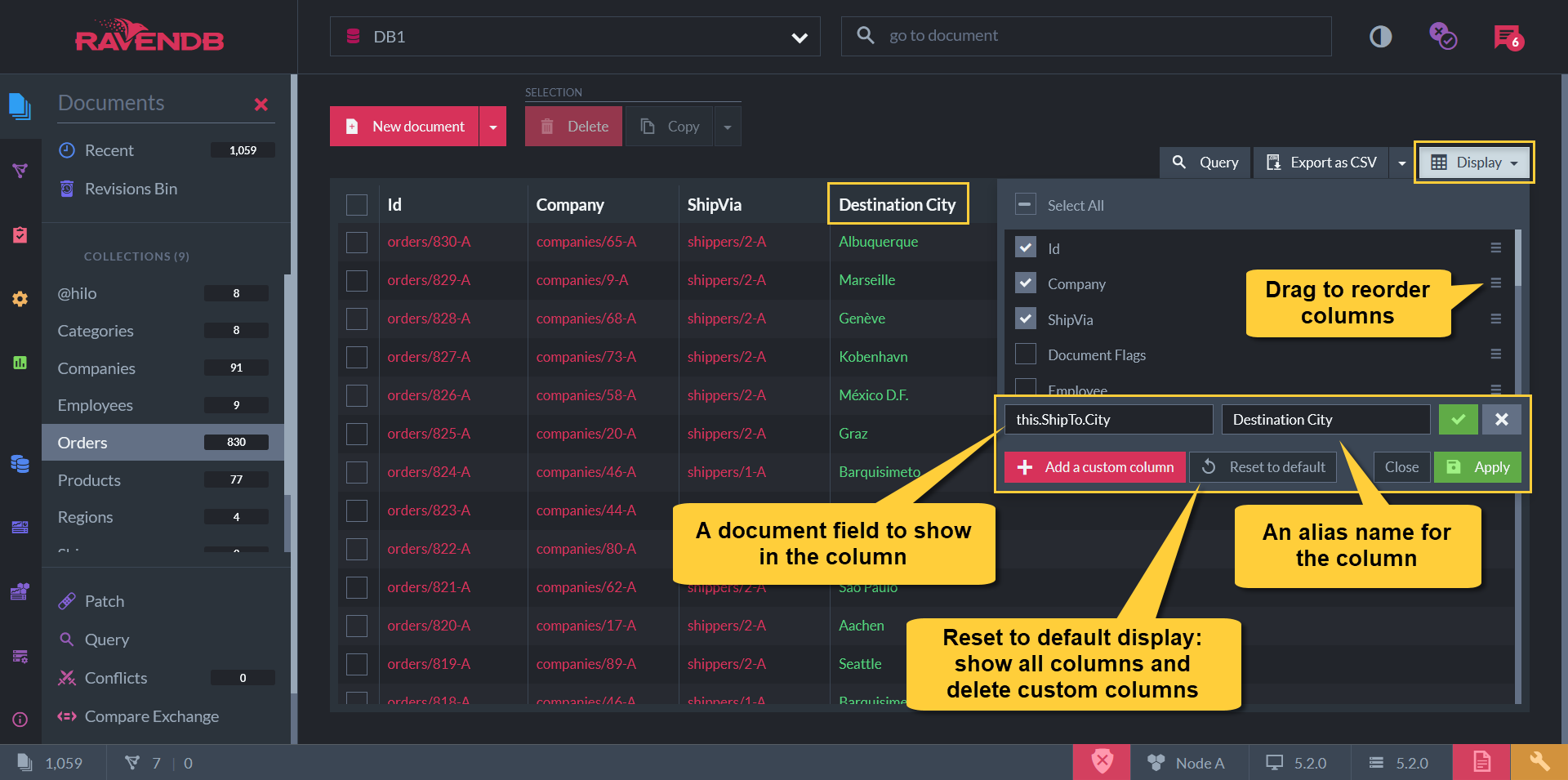Screen dimensions: 1568x780
Task: Select checkbox for orders/824-A row
Action: [x=357, y=472]
